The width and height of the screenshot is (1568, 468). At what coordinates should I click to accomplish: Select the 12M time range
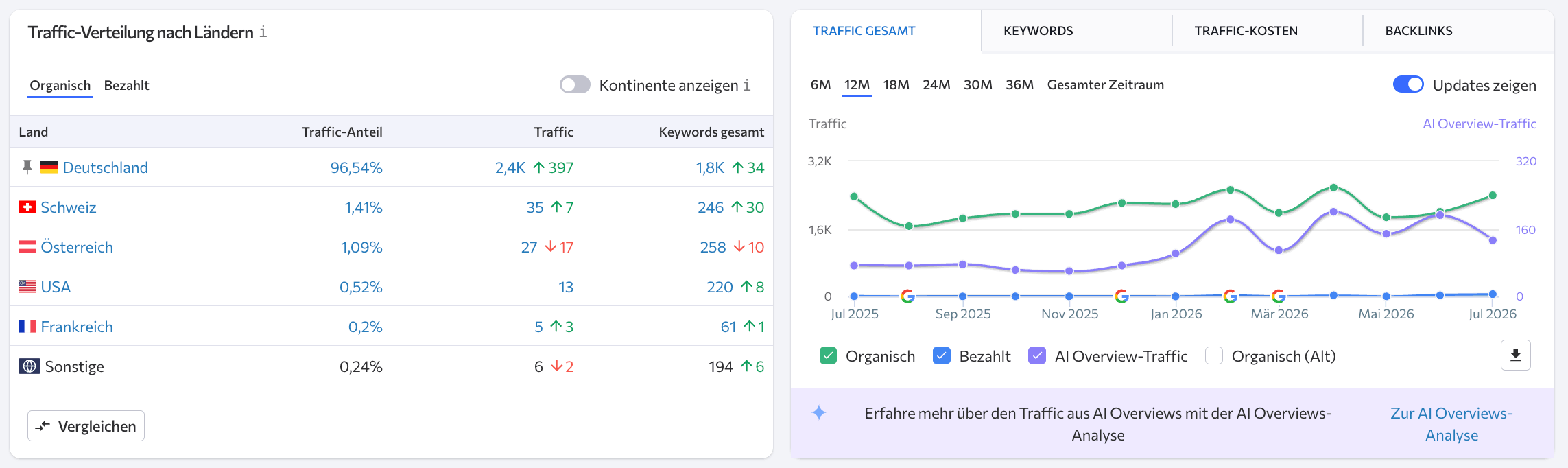(857, 85)
